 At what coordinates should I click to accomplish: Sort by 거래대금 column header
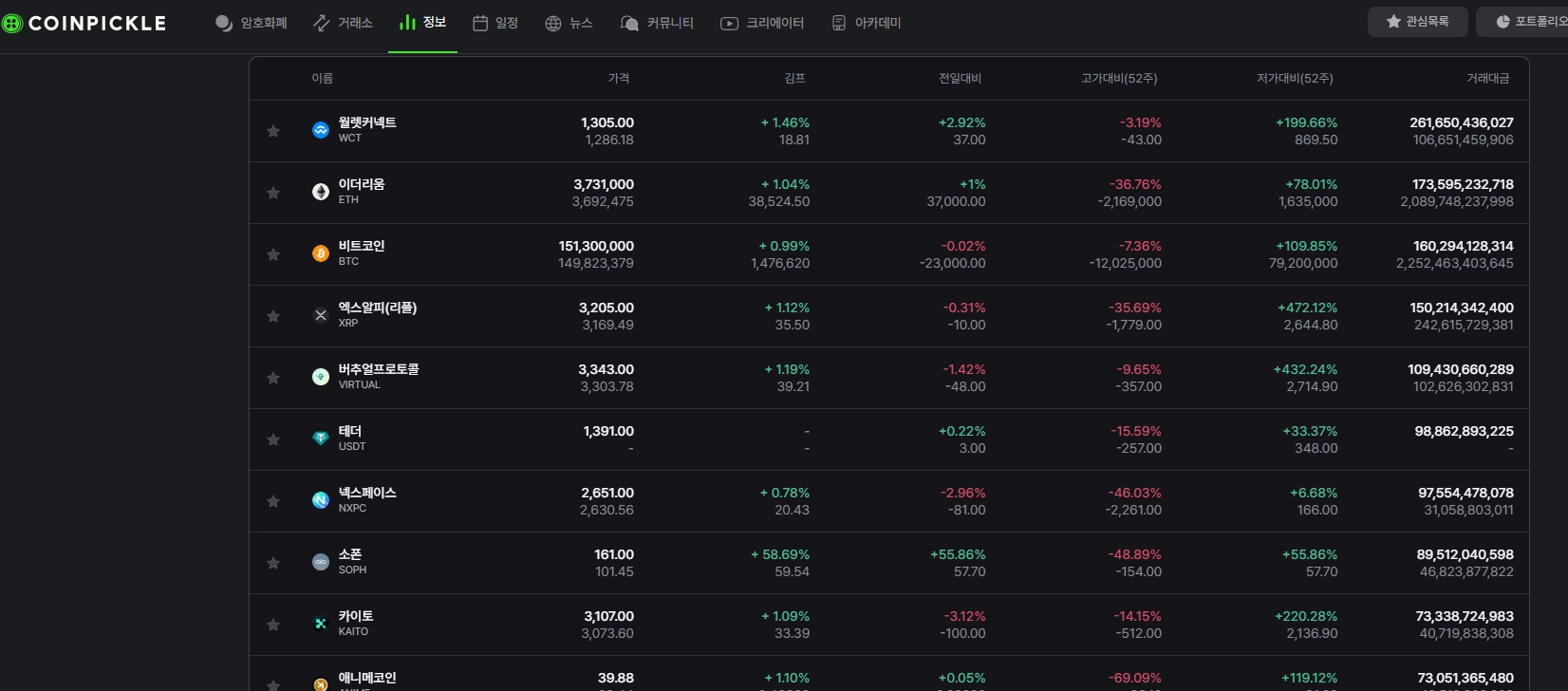(1488, 78)
